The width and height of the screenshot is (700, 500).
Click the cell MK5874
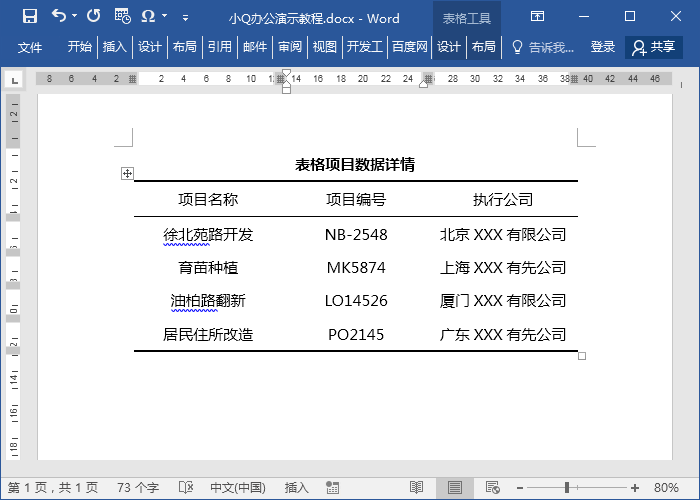point(356,267)
